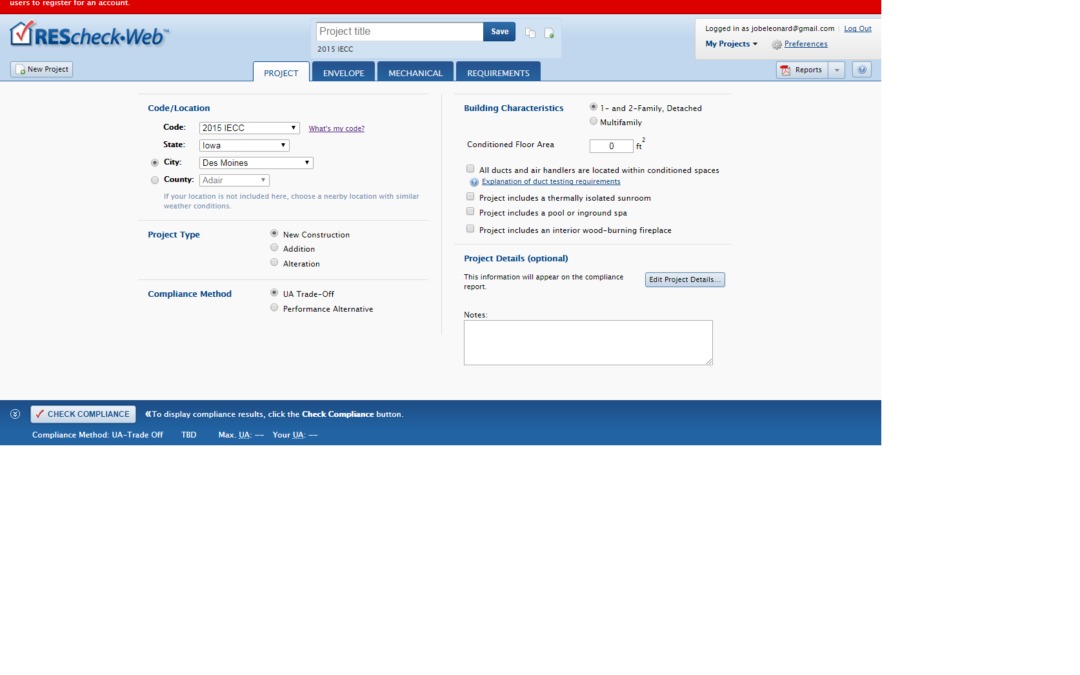This screenshot has height=675, width=1080.
Task: Open the MECHANICAL tab
Action: [x=415, y=73]
